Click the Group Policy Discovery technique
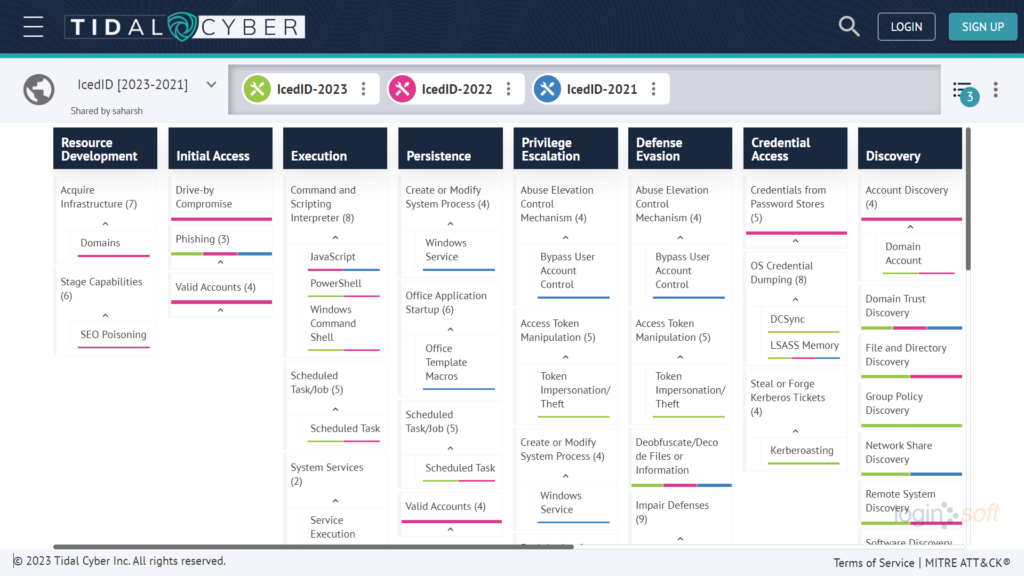This screenshot has width=1024, height=576. 894,403
